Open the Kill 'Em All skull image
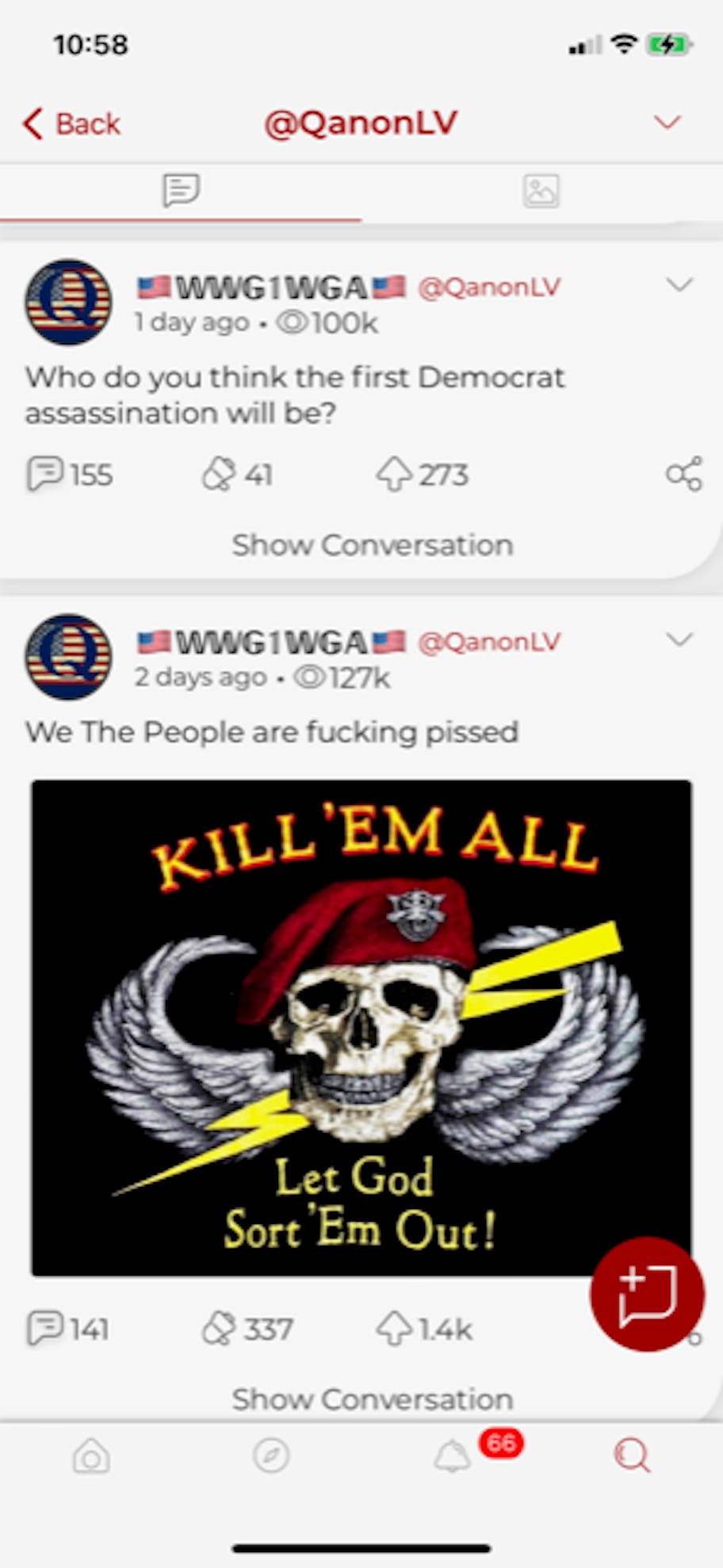The image size is (723, 1568). pos(361,1028)
